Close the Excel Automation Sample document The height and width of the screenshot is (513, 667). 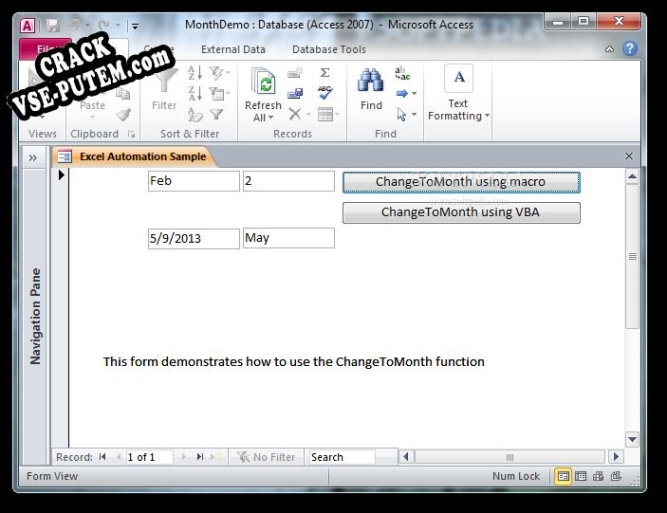coord(629,156)
